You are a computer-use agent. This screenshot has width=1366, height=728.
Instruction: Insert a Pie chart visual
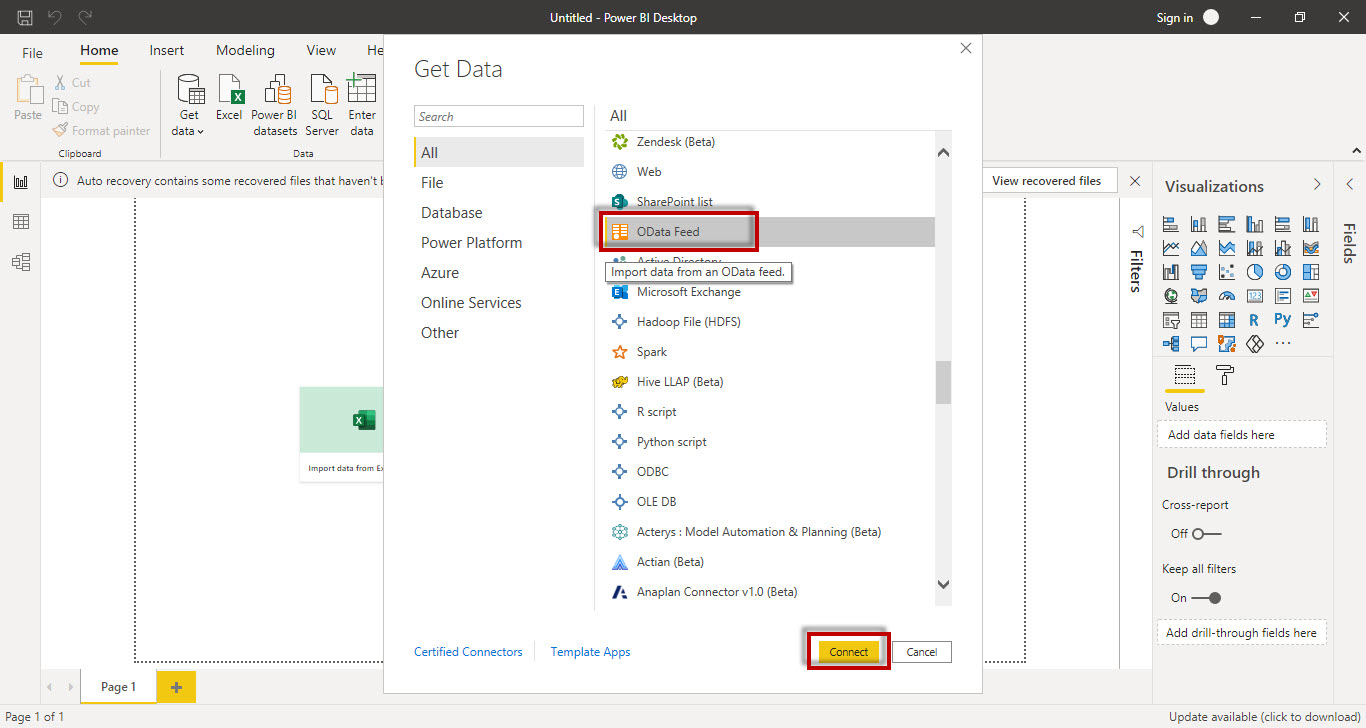[1255, 271]
